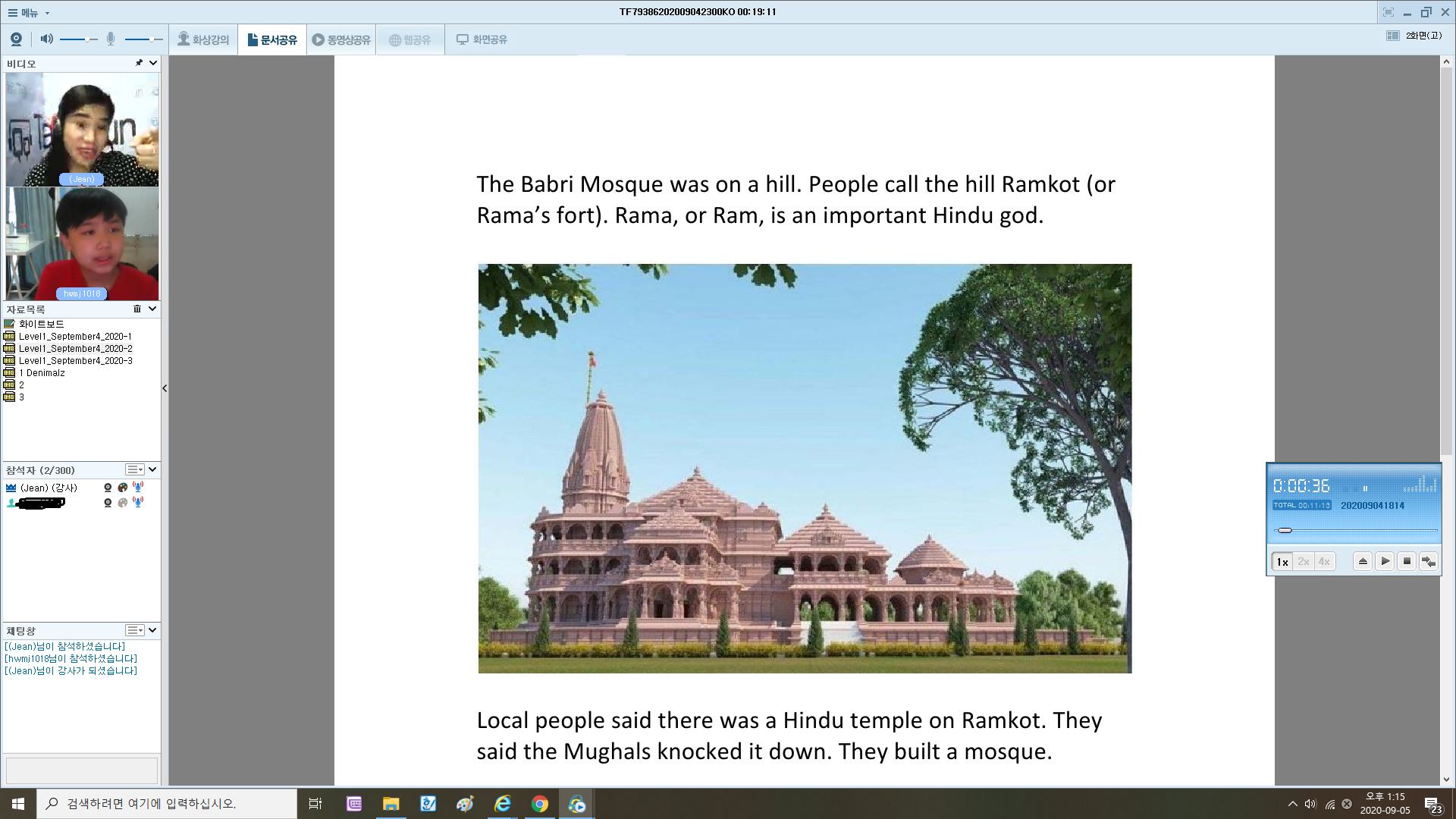Open Level1_September4_2020-2 document
The width and height of the screenshot is (1456, 819).
75,349
